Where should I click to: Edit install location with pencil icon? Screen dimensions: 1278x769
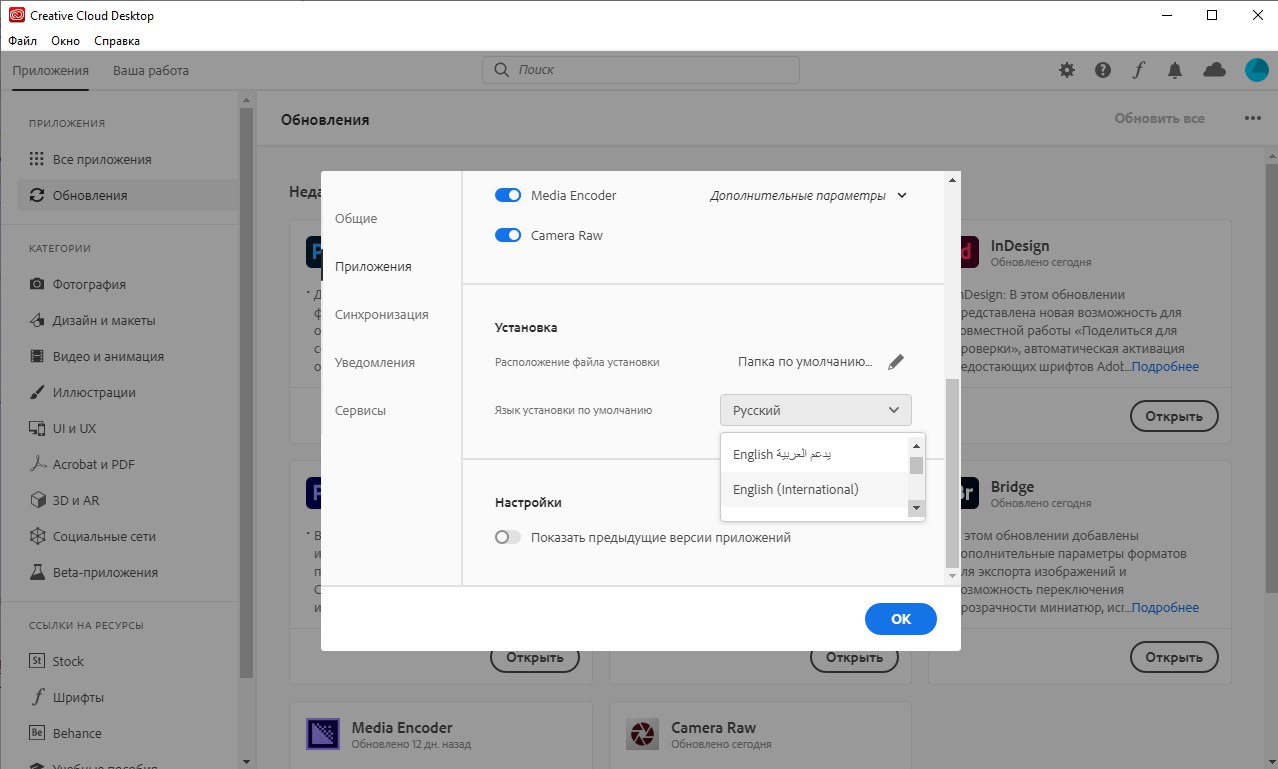[x=896, y=362]
